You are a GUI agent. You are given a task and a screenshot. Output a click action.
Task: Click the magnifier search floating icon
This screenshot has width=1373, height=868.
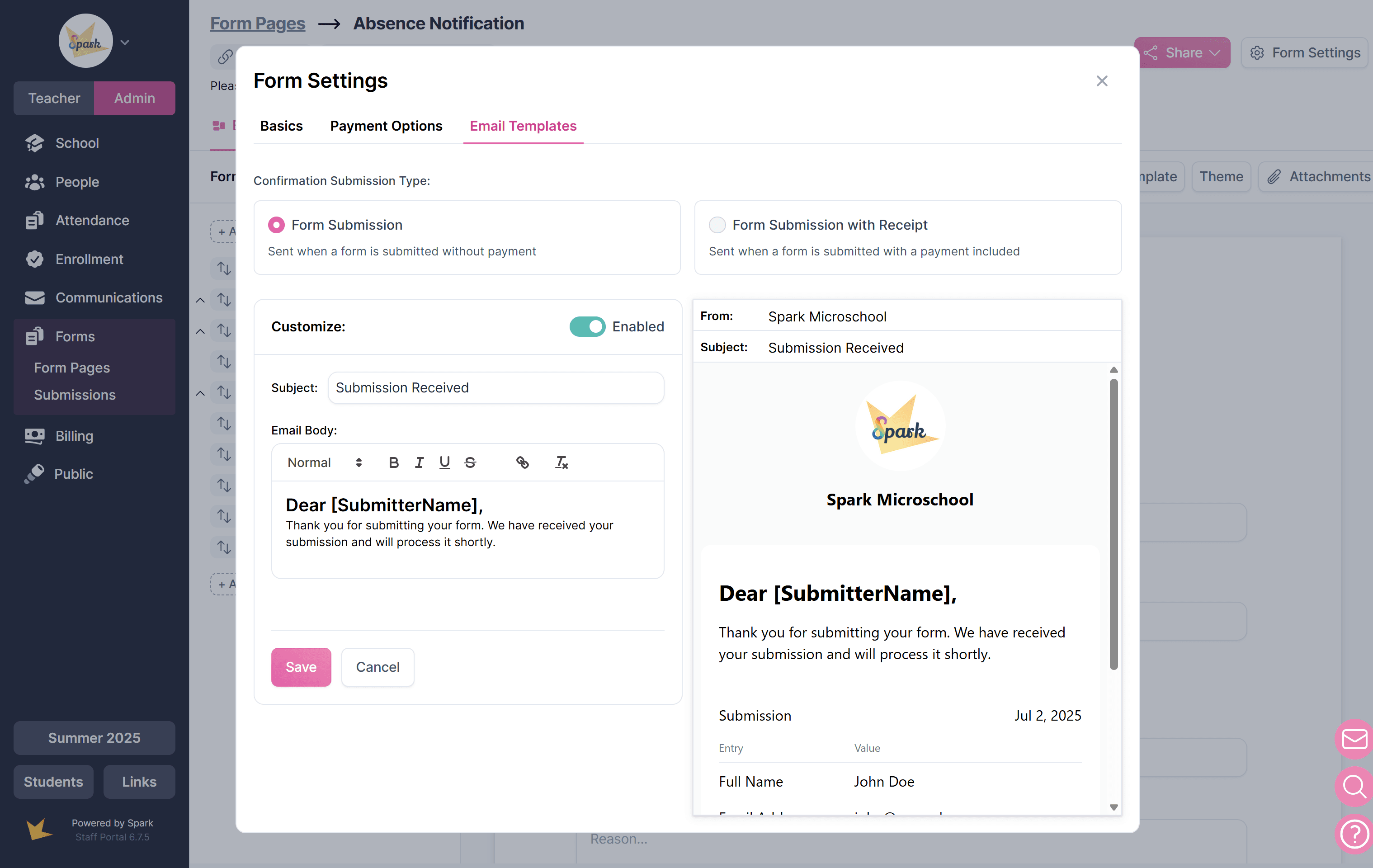tap(1355, 787)
